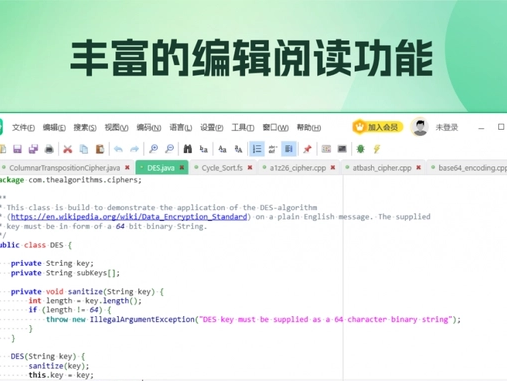507x381 pixels.
Task: Open the 视图(V) menu
Action: pyautogui.click(x=116, y=128)
